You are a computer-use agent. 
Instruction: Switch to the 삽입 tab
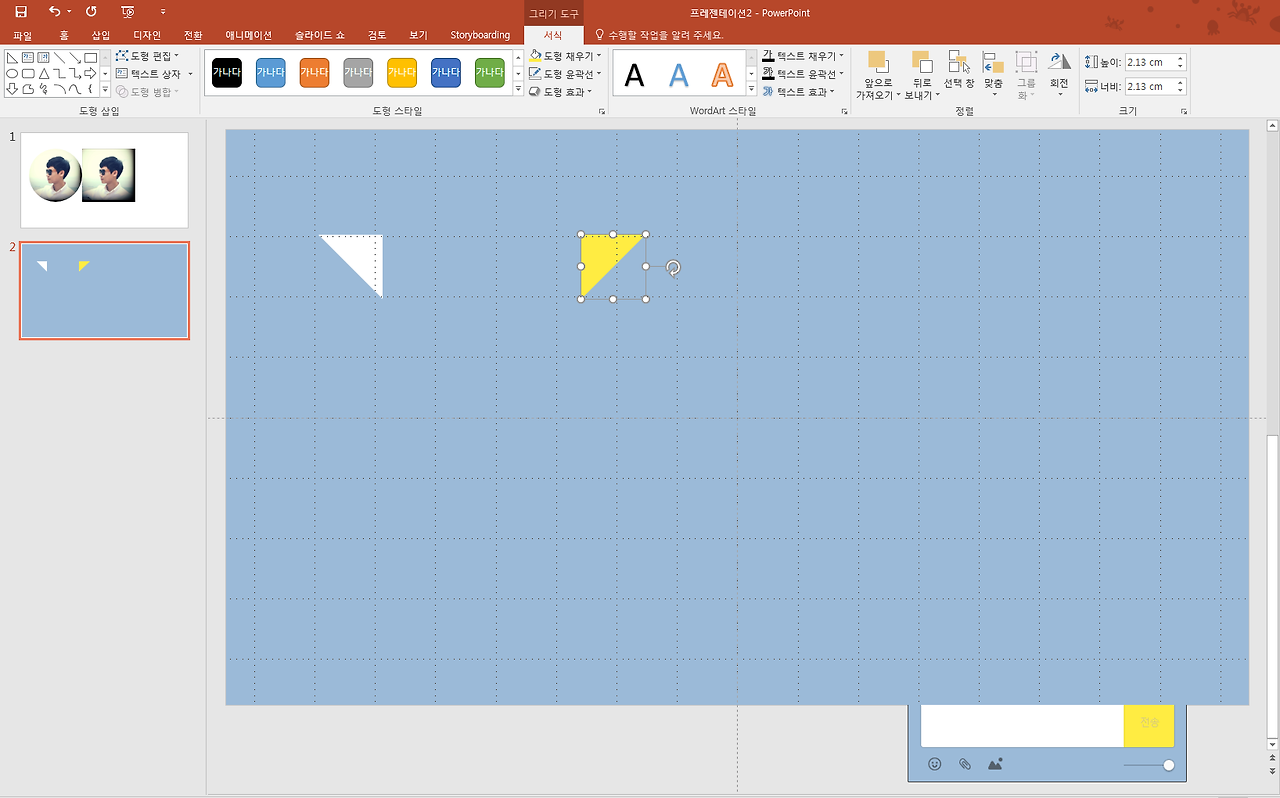coord(101,35)
